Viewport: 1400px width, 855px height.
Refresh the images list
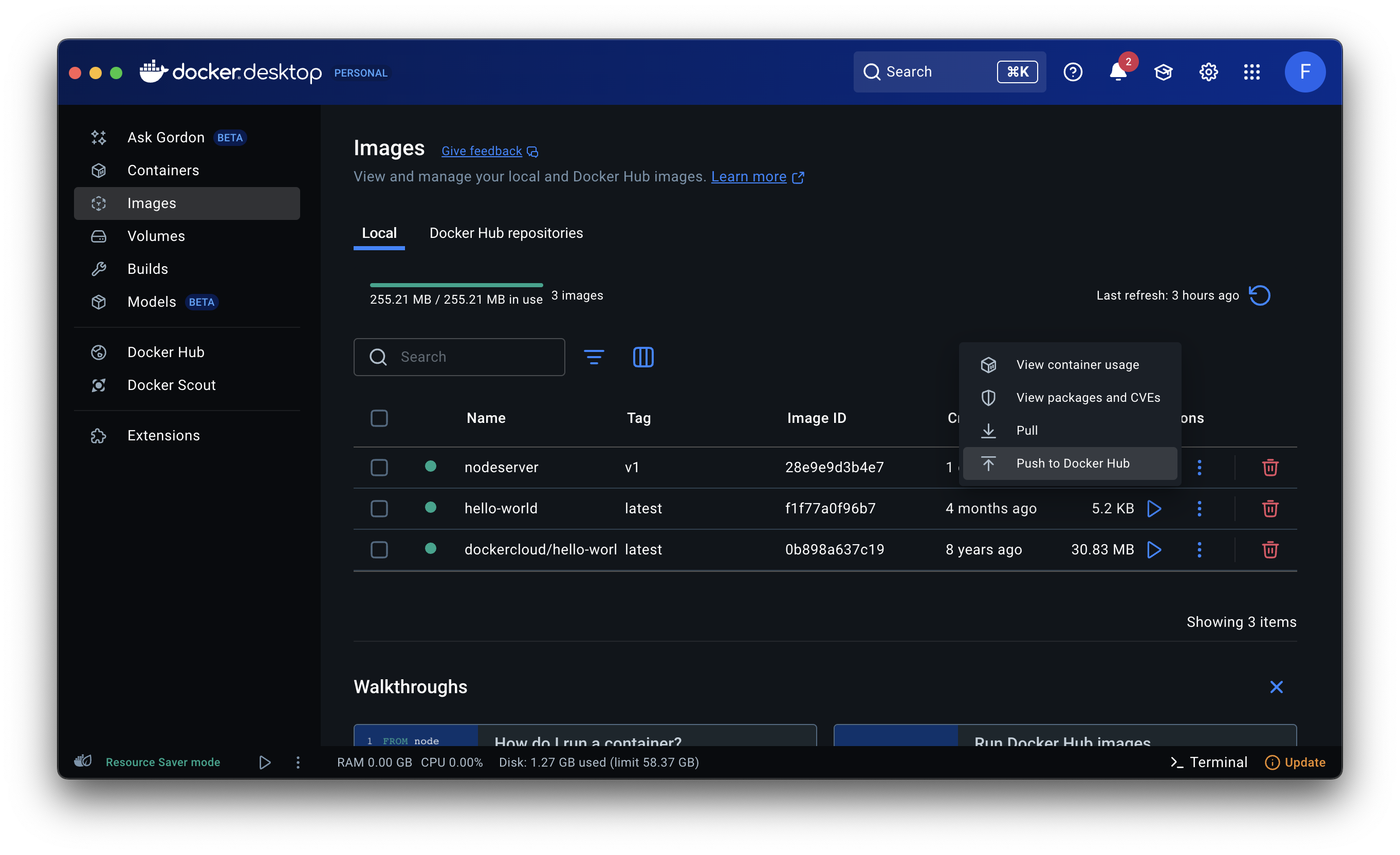[x=1260, y=295]
